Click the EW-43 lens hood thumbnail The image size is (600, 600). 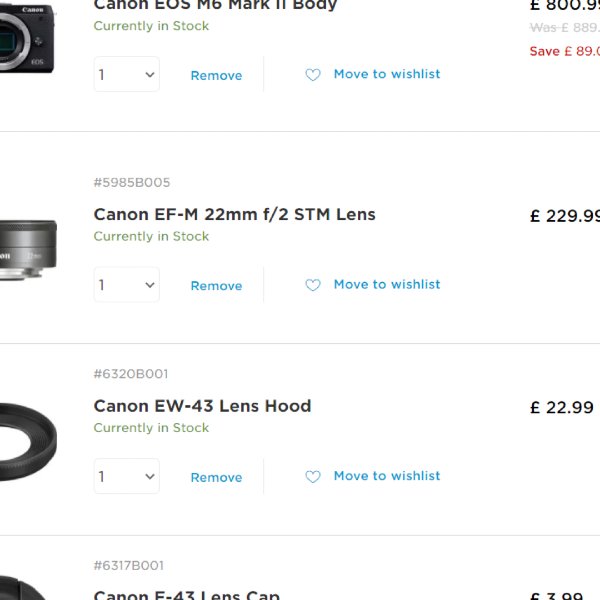[x=28, y=440]
